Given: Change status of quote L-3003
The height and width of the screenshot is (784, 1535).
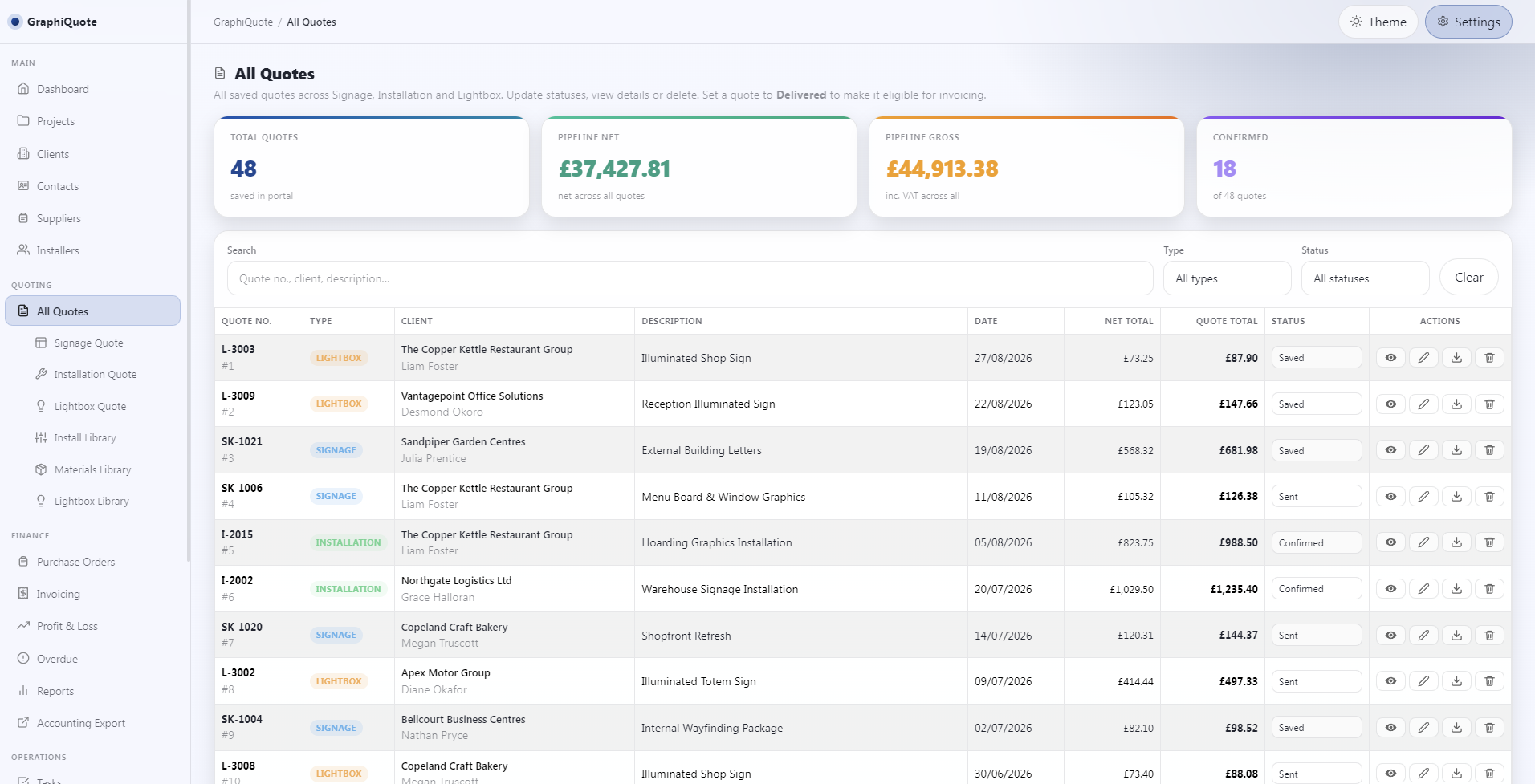Looking at the screenshot, I should 1317,358.
